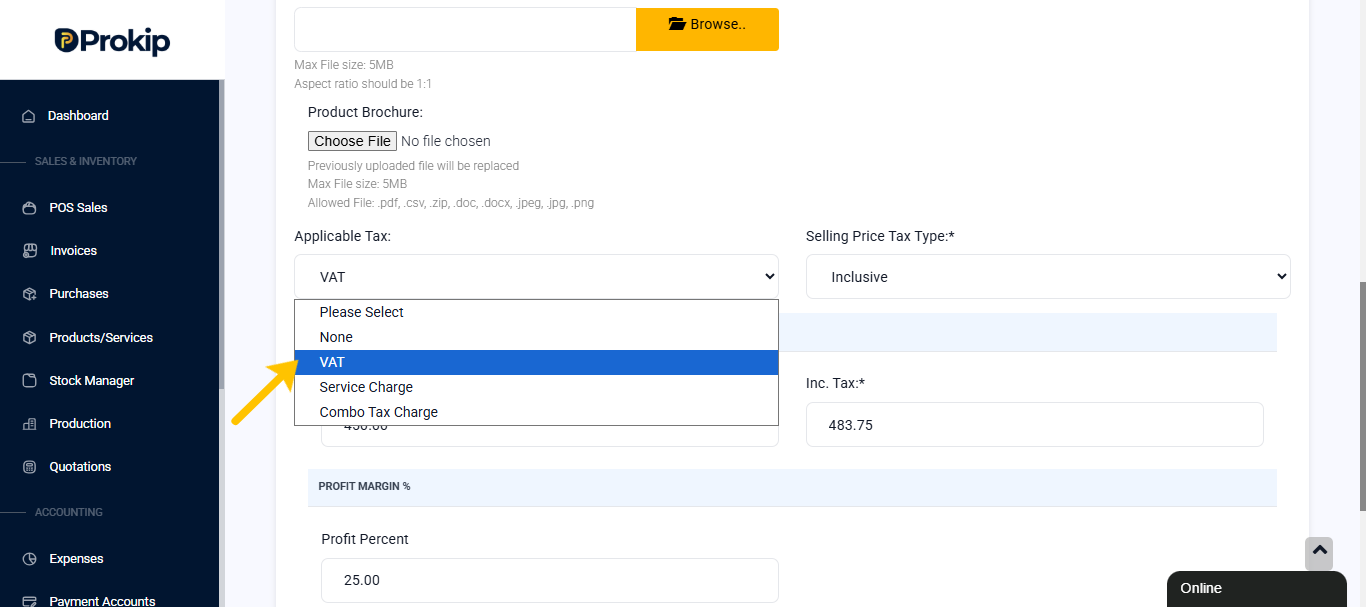1366x607 pixels.
Task: Click the 'Applicable Tax:' label
Action: coord(342,236)
